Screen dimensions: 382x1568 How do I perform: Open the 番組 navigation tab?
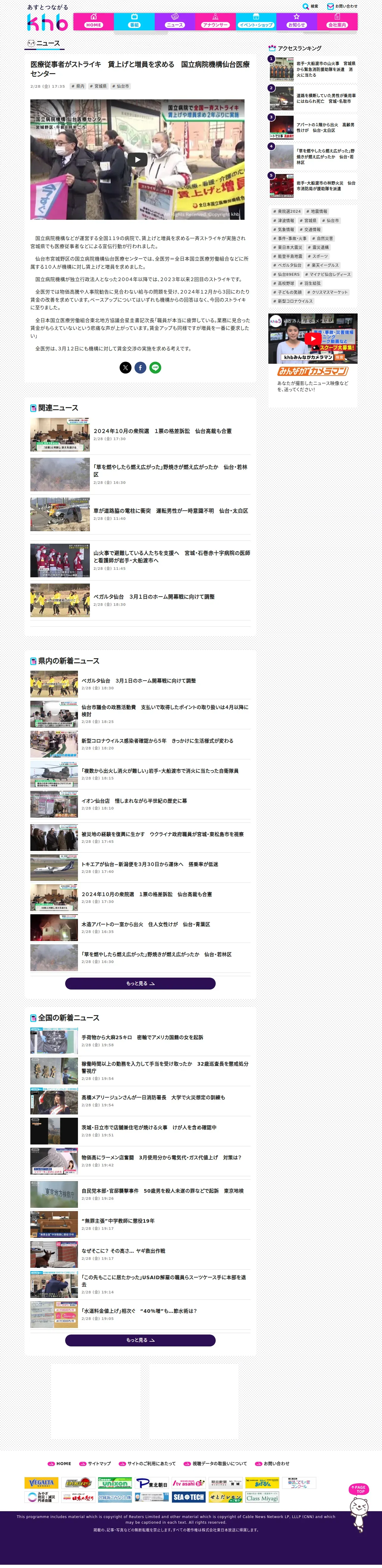[134, 21]
